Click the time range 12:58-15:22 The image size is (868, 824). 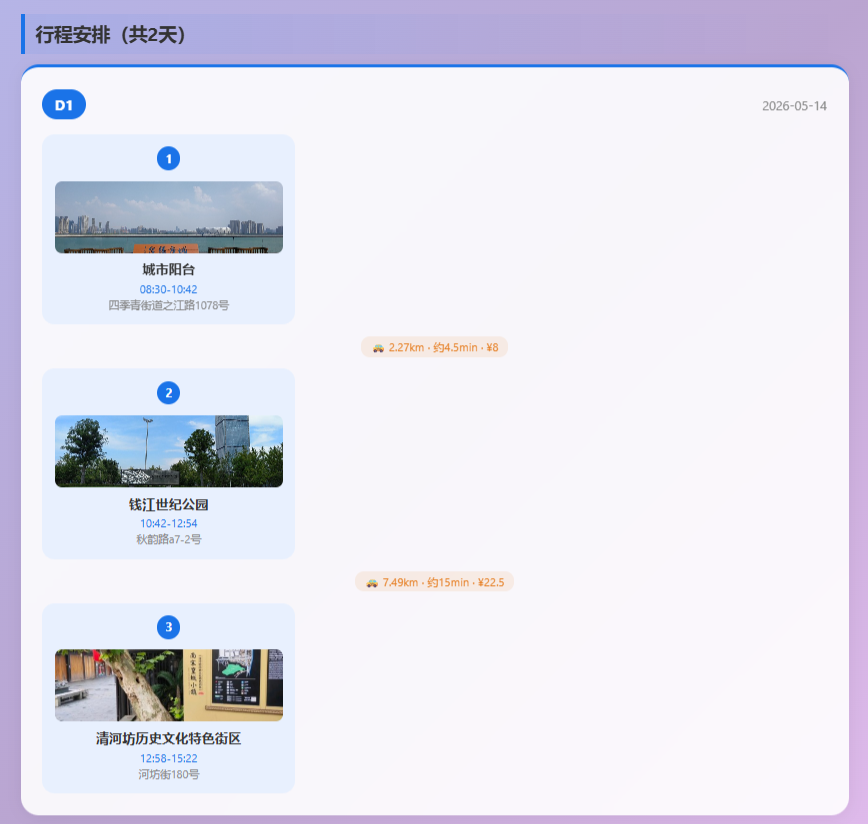pyautogui.click(x=168, y=758)
